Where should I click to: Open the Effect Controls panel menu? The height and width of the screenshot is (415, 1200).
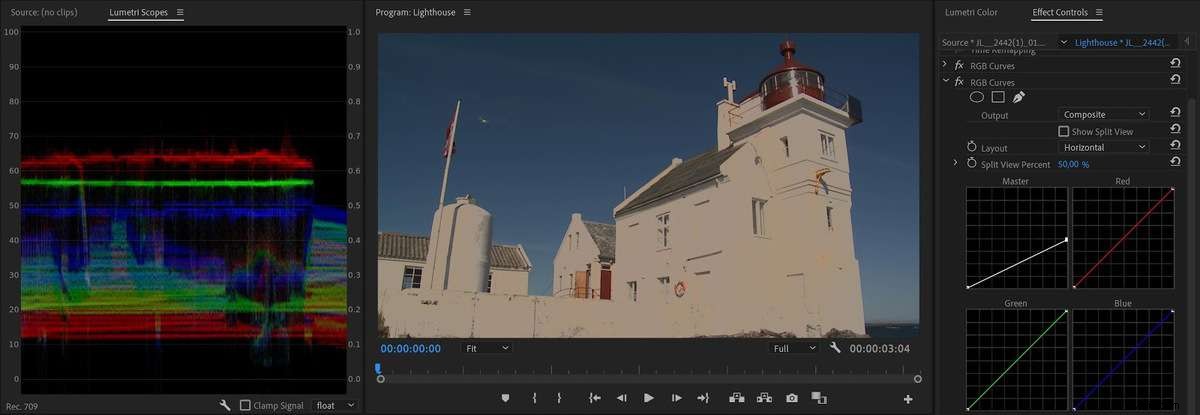[1099, 12]
